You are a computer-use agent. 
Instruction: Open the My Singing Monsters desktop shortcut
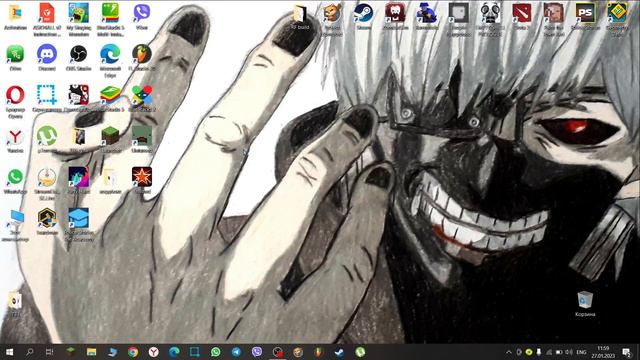[78, 13]
